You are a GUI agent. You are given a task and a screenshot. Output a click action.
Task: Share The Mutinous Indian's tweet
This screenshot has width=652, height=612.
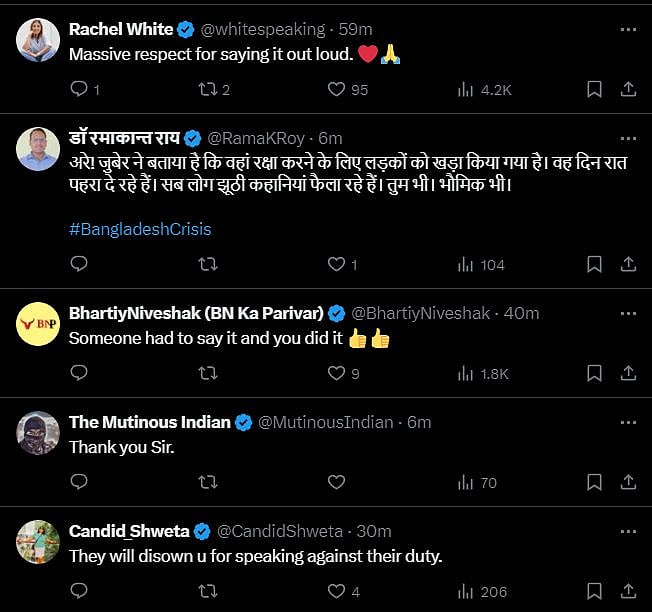pos(628,482)
